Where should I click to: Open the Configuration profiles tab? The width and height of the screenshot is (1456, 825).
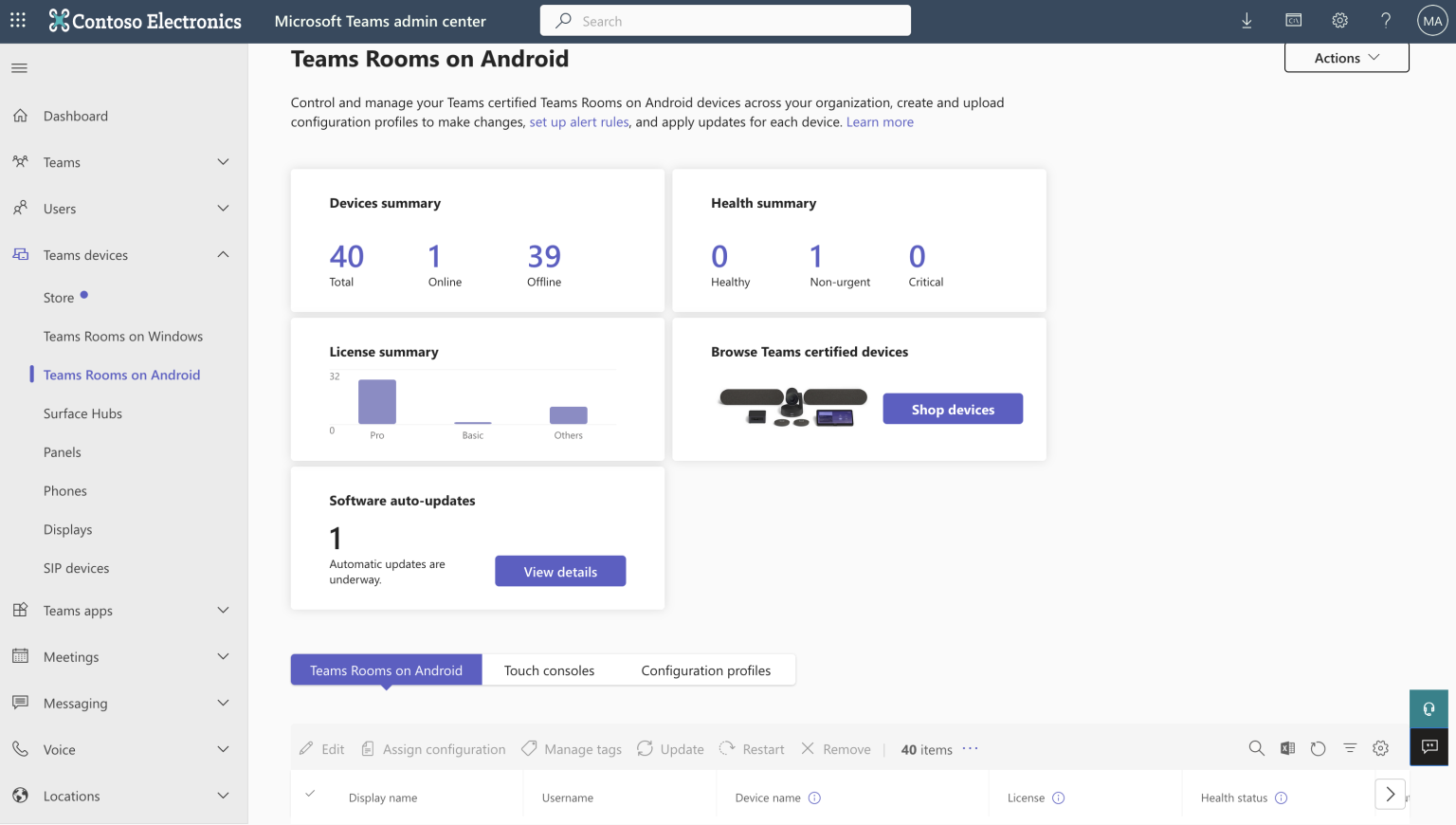click(706, 669)
